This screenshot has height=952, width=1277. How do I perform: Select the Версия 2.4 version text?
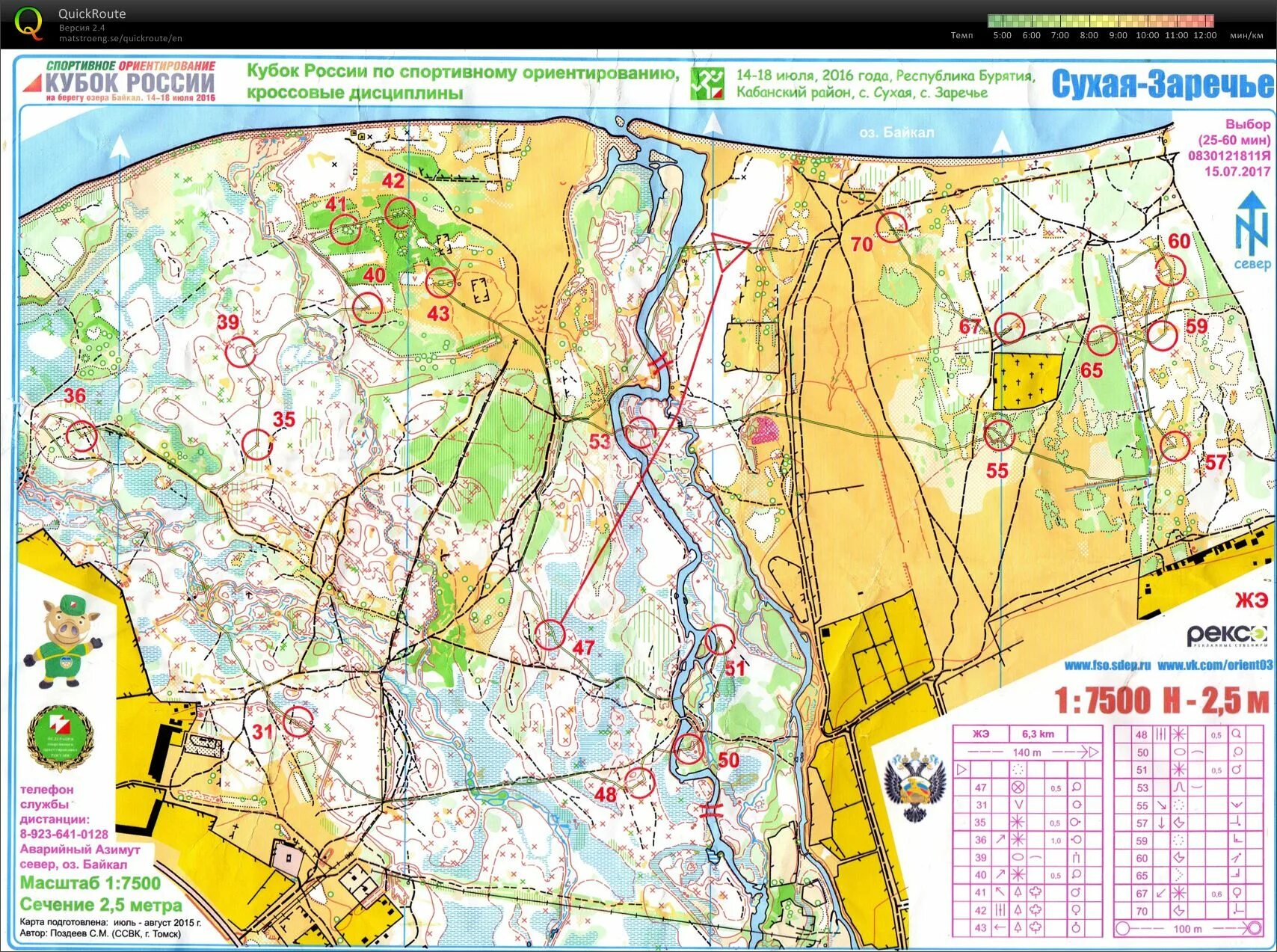[82, 28]
